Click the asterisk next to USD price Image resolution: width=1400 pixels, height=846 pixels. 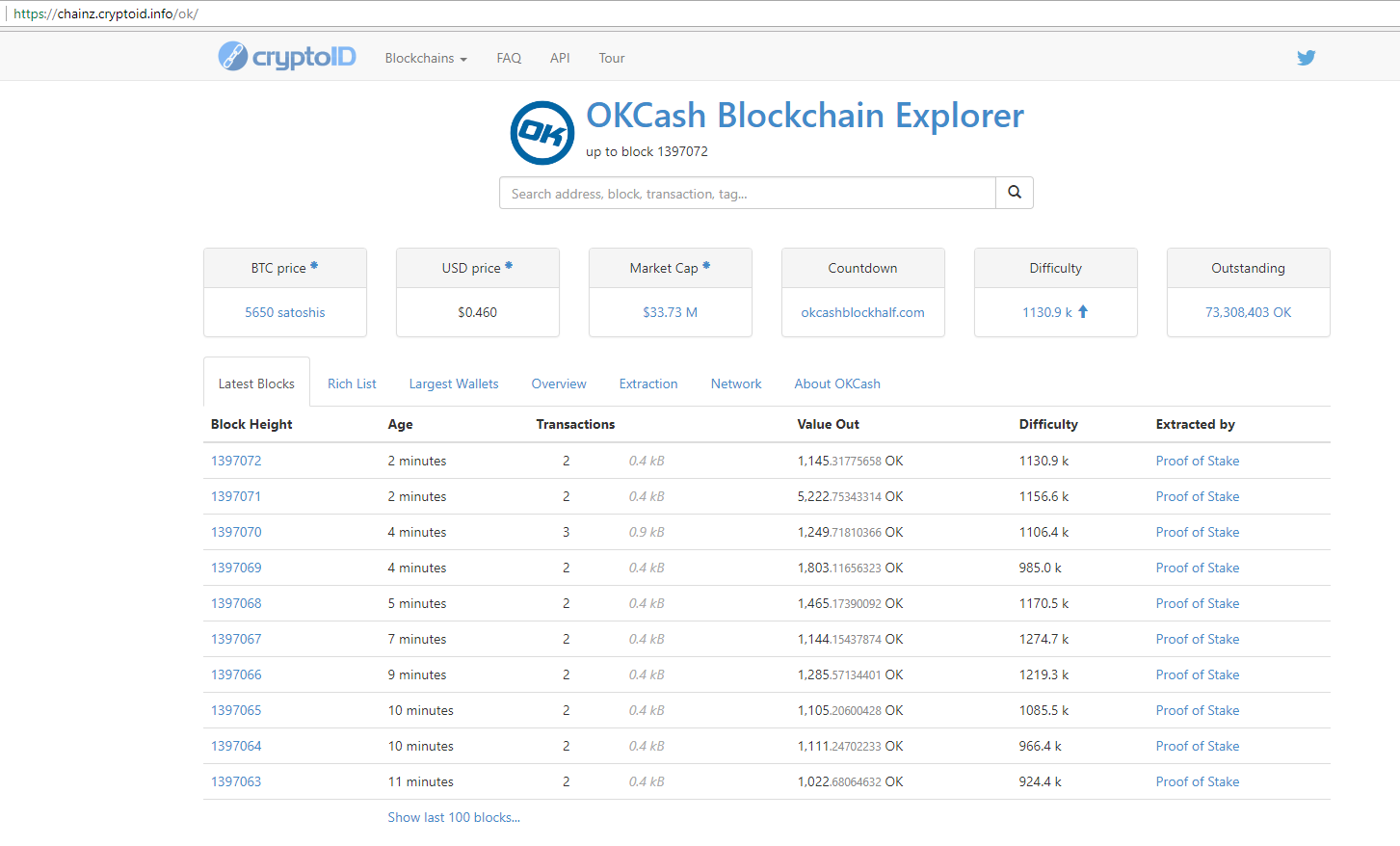pyautogui.click(x=509, y=266)
